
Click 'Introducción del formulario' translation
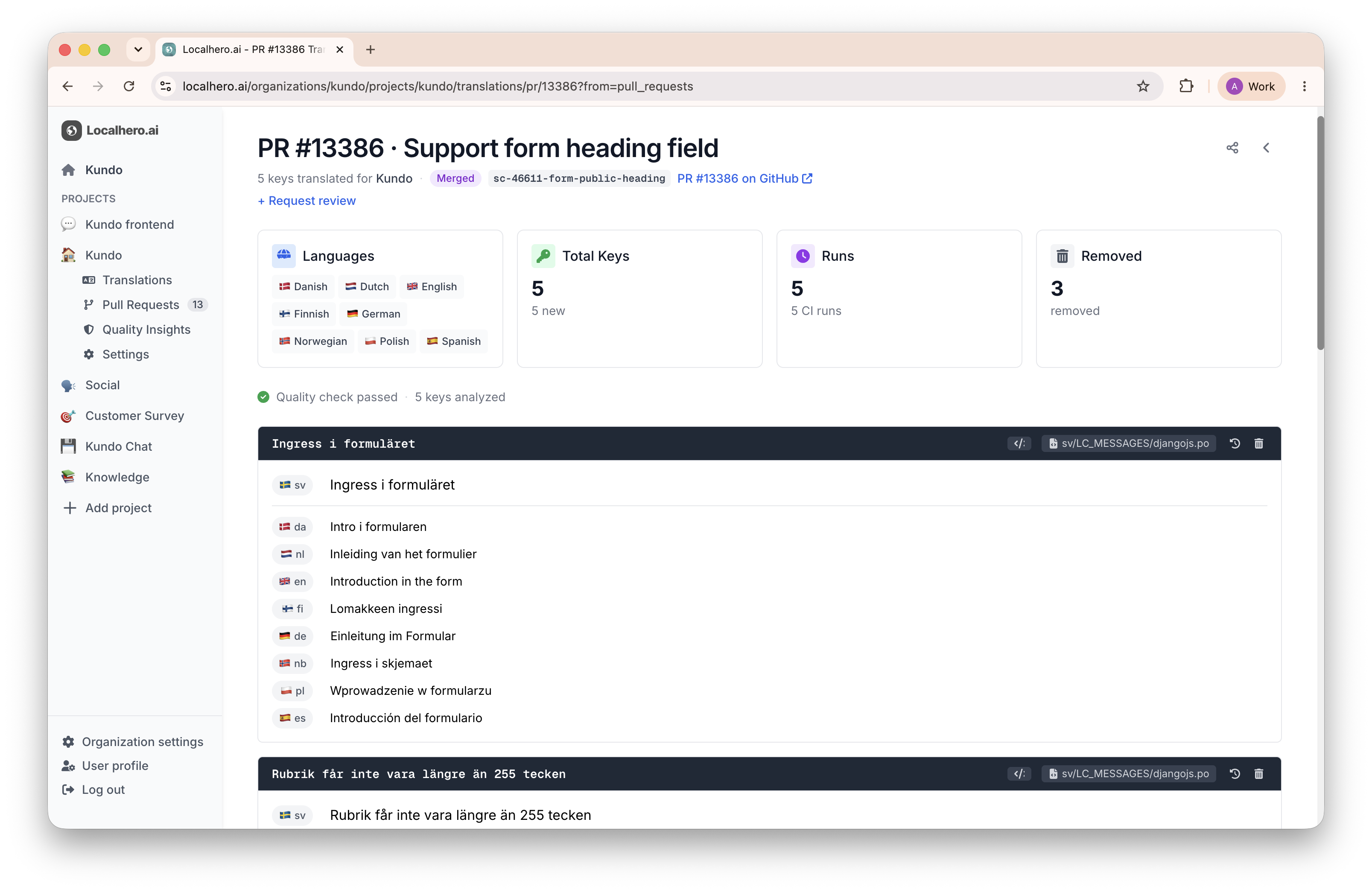coord(406,718)
